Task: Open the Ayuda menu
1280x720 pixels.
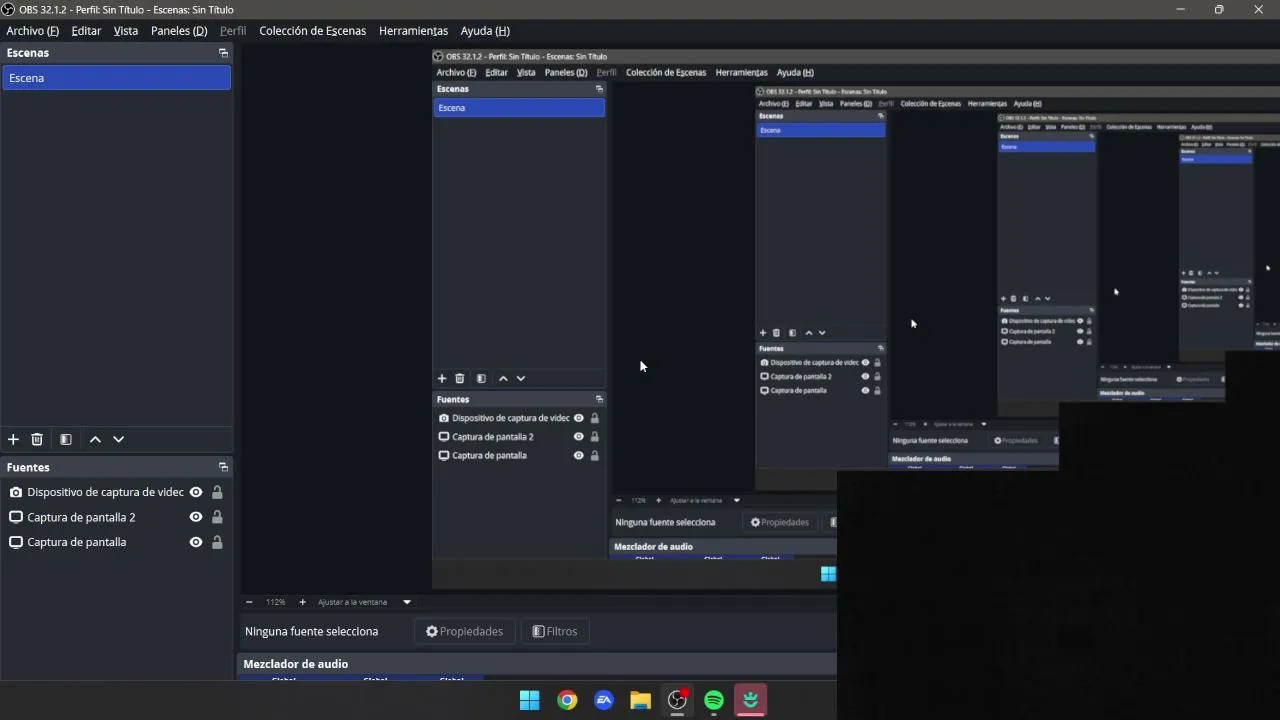Action: click(485, 31)
